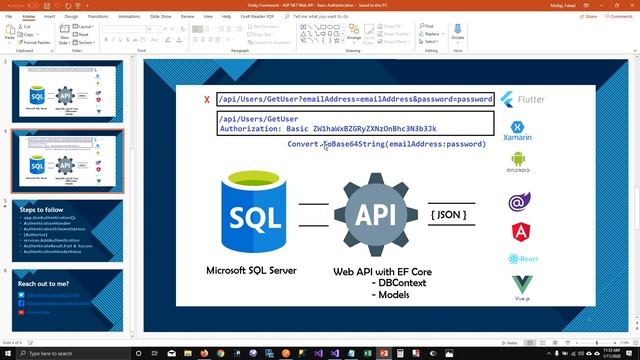Viewport: 640px width, 360px height.
Task: Switch to the Insert ribbon tab
Action: pyautogui.click(x=49, y=16)
